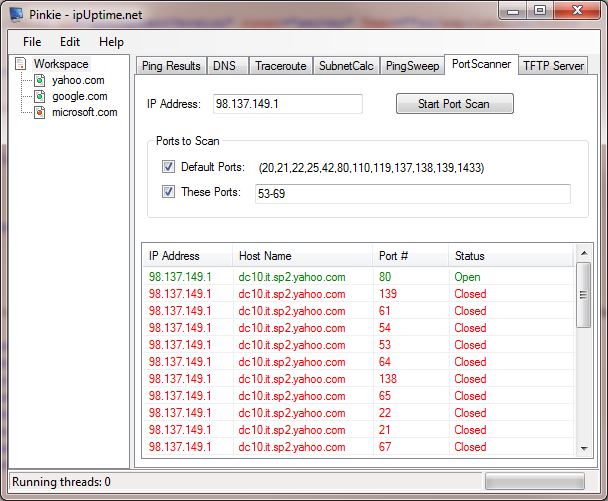This screenshot has width=608, height=501.
Task: Switch to the Ping Results tab
Action: (171, 66)
